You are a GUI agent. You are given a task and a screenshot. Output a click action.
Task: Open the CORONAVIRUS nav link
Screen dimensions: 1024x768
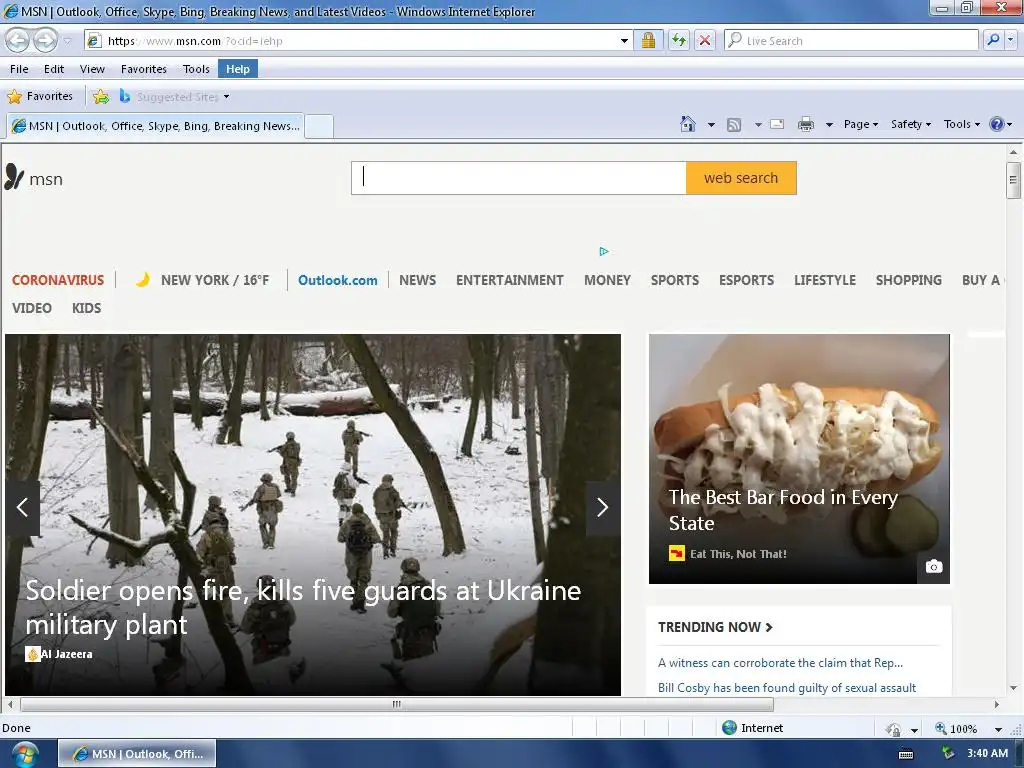pyautogui.click(x=58, y=280)
